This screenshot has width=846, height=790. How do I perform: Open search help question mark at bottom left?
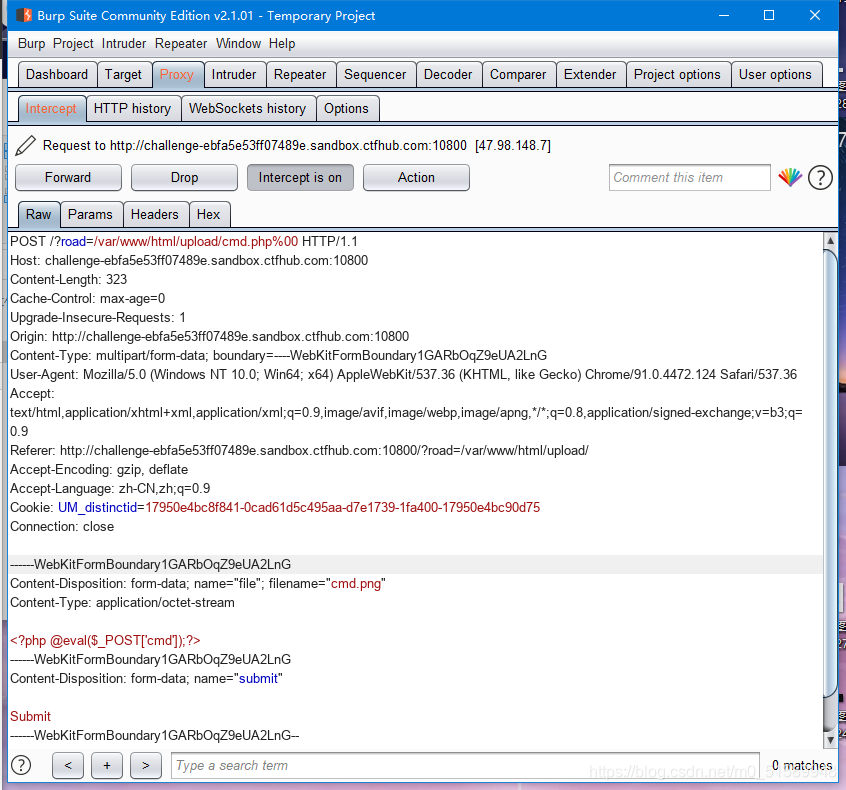pos(21,765)
